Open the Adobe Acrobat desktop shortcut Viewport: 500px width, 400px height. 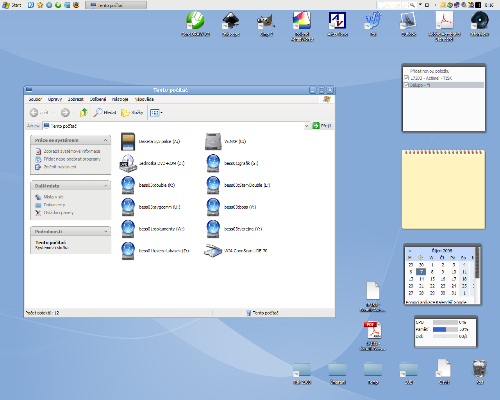444,20
